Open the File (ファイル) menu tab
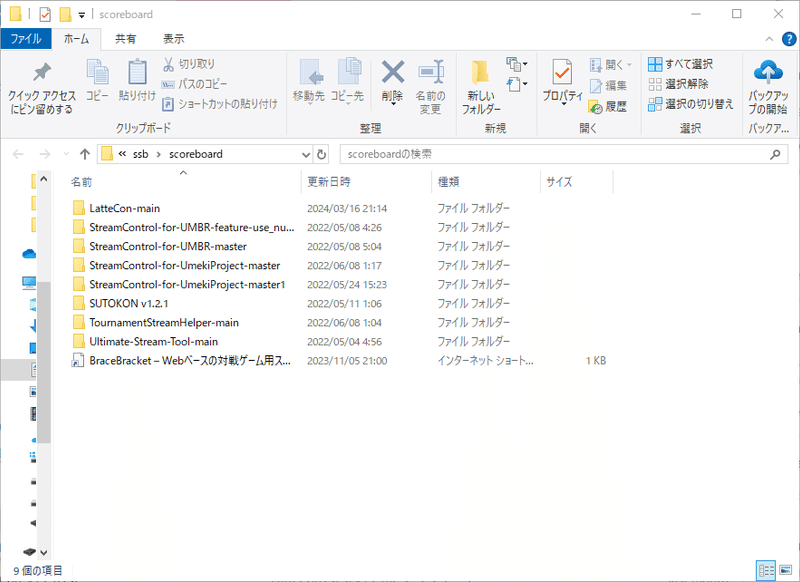 pos(26,39)
